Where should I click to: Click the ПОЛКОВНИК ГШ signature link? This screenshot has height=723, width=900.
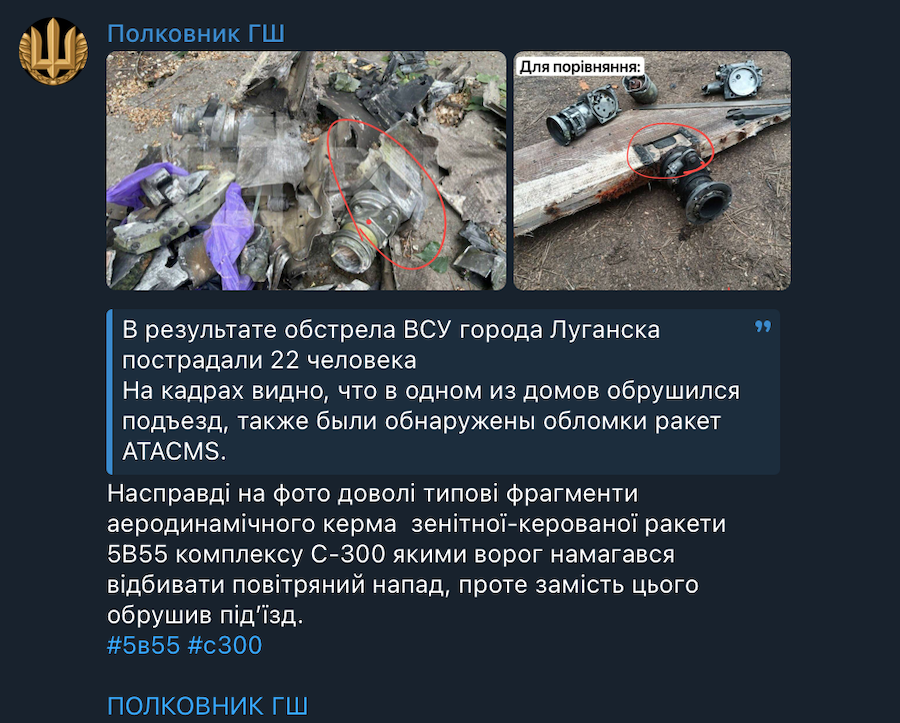pos(207,706)
